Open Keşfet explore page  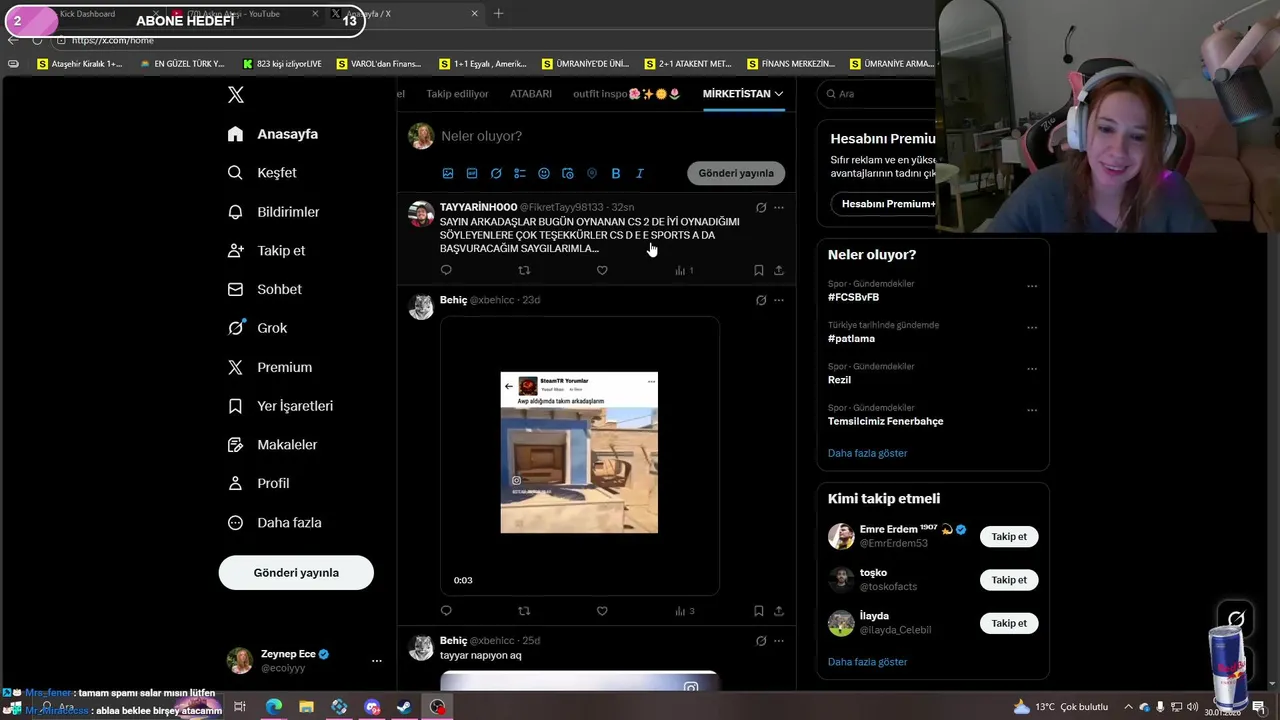coord(262,173)
